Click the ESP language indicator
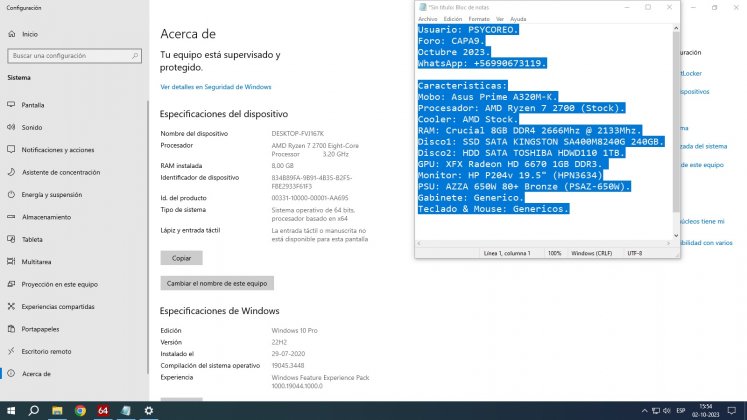 coord(681,410)
